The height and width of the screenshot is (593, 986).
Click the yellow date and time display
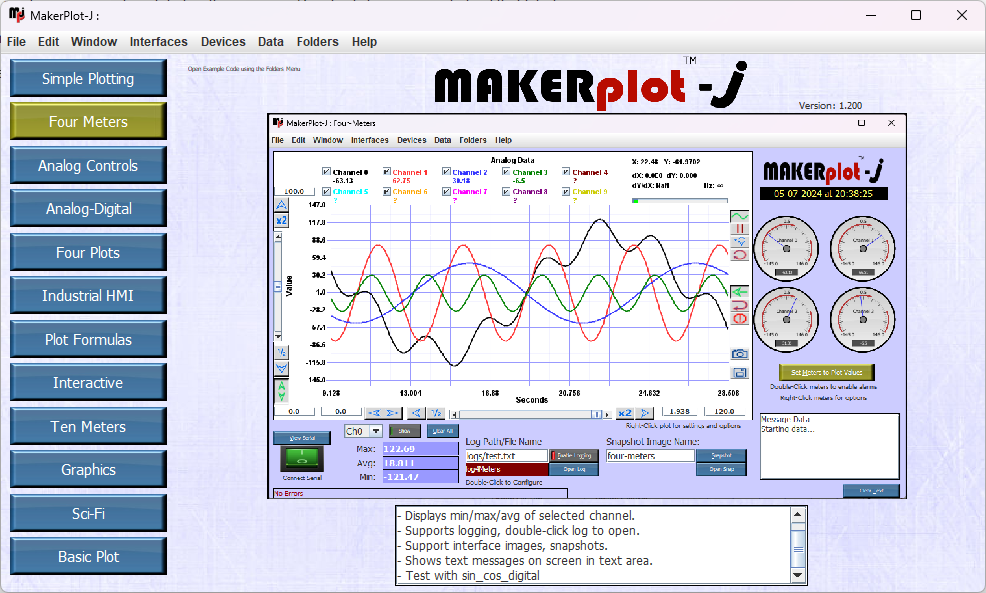point(824,194)
